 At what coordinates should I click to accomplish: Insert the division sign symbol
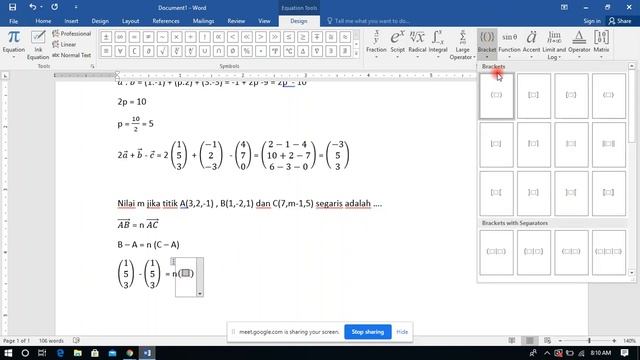point(190,37)
